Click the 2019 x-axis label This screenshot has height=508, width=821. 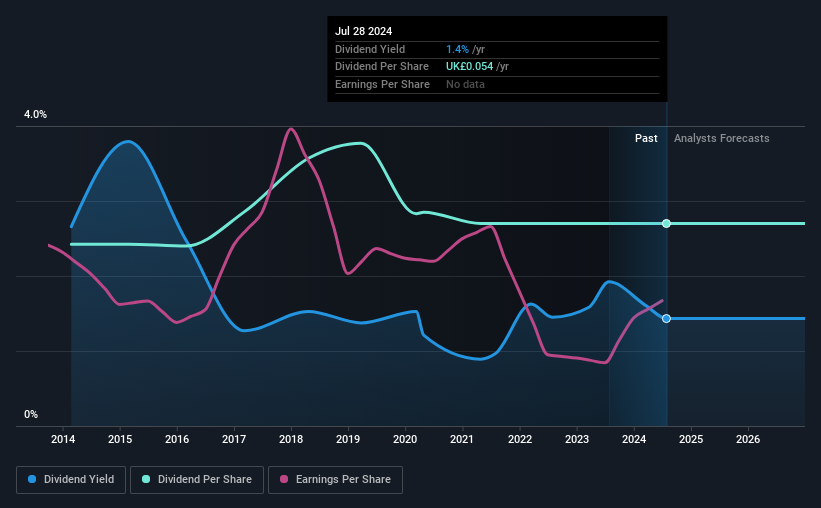tap(348, 439)
